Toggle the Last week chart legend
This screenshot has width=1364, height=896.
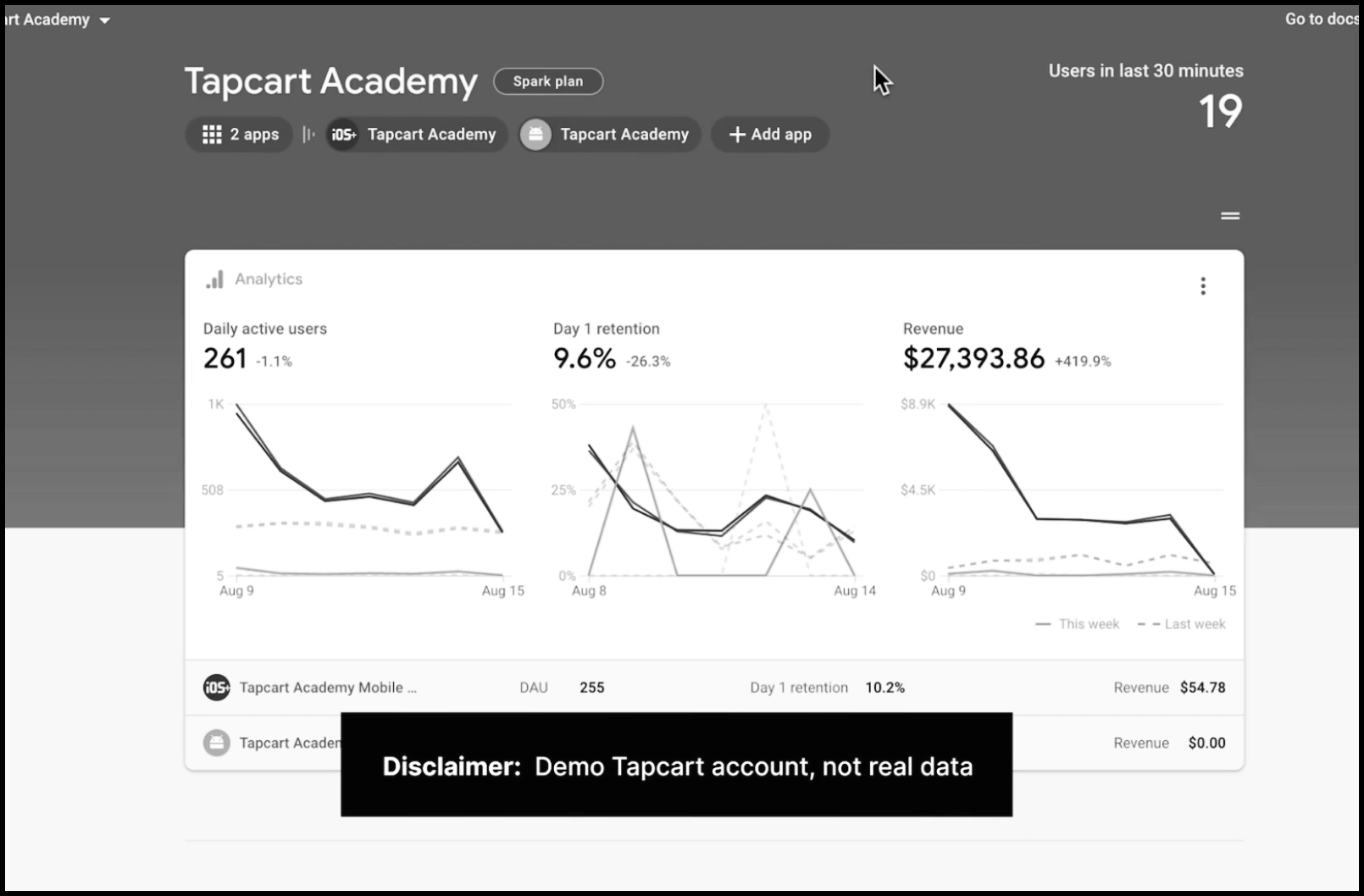click(1181, 623)
